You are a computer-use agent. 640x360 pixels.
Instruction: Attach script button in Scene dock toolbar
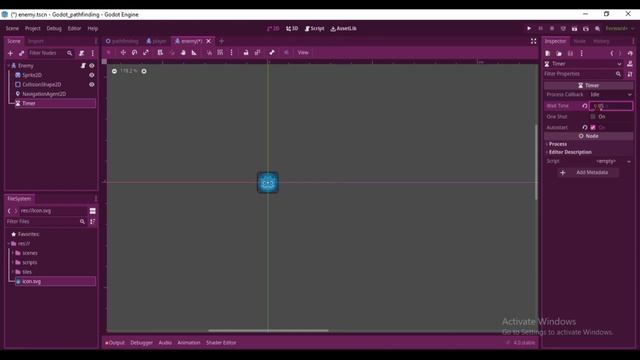pos(82,53)
